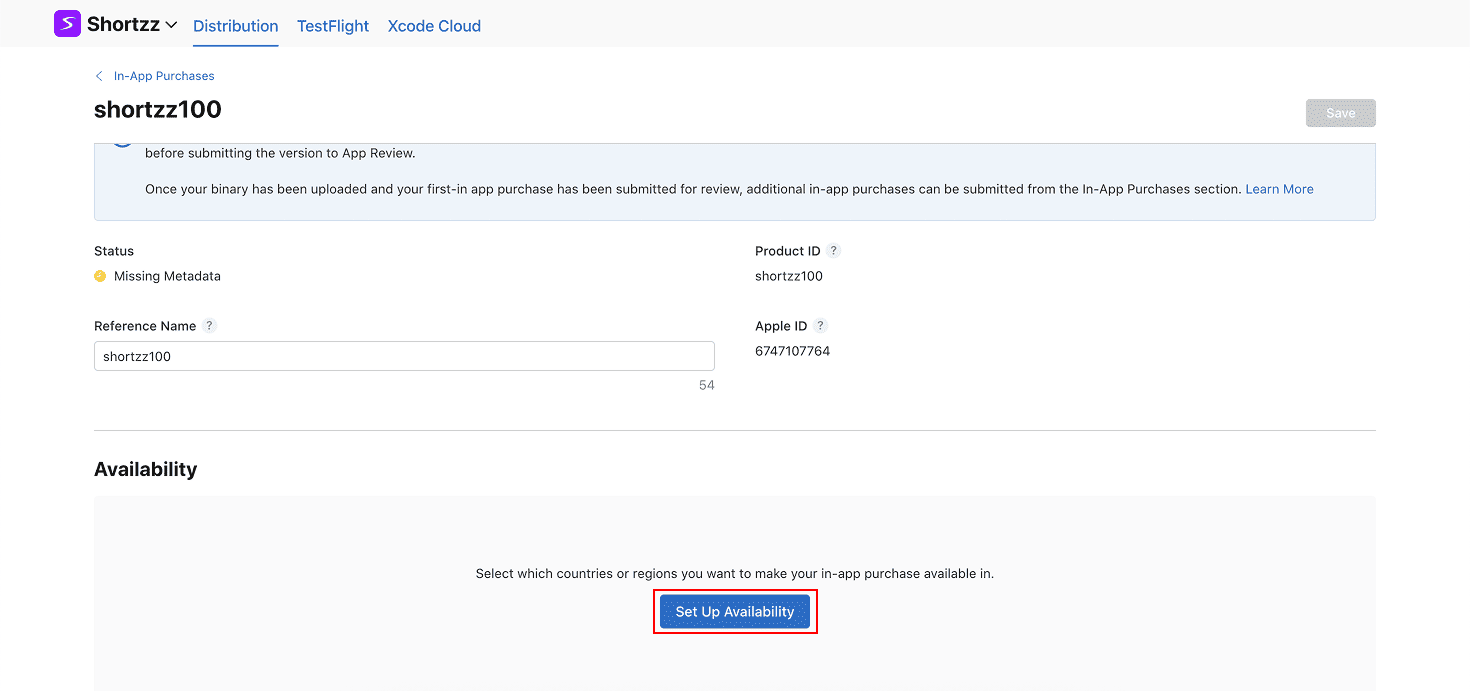Click the Product ID value shortzz100
The width and height of the screenshot is (1470, 691).
pyautogui.click(x=788, y=276)
